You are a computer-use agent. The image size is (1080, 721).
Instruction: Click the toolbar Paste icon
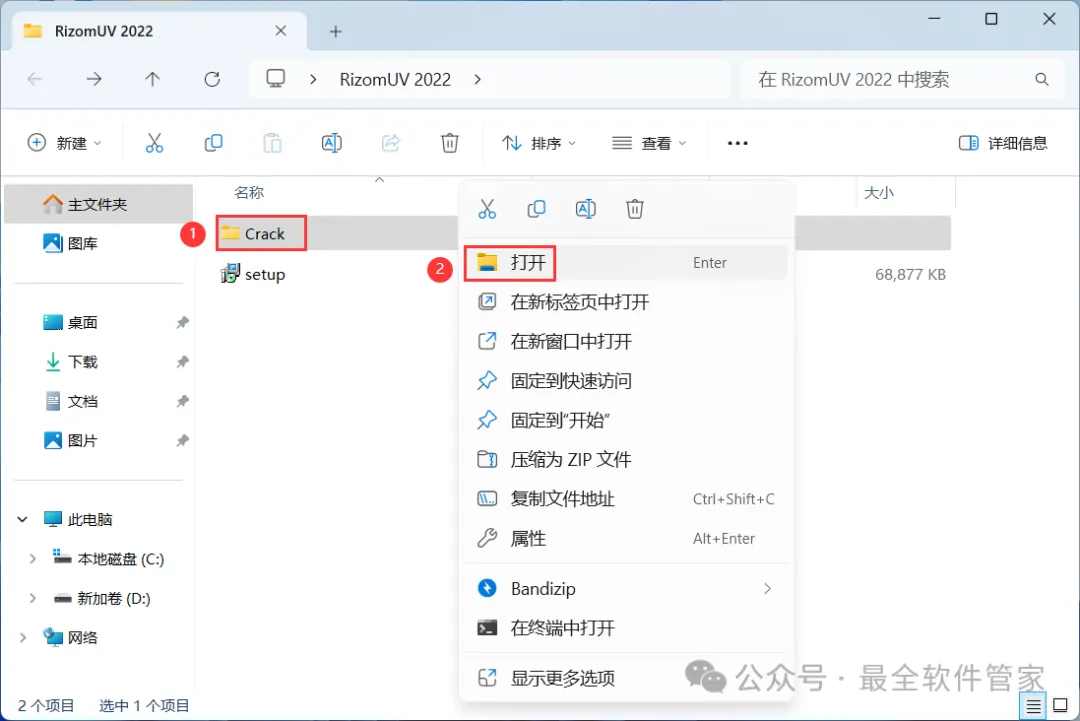pos(273,143)
